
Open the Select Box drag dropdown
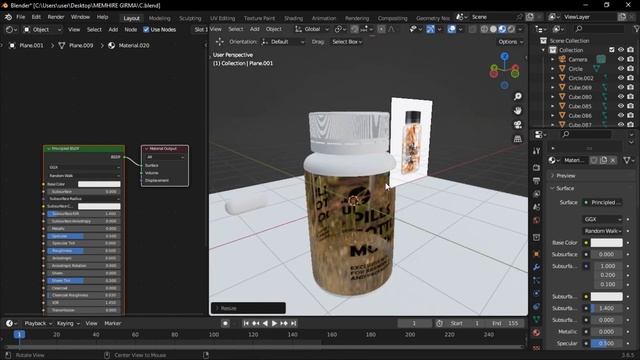(347, 42)
